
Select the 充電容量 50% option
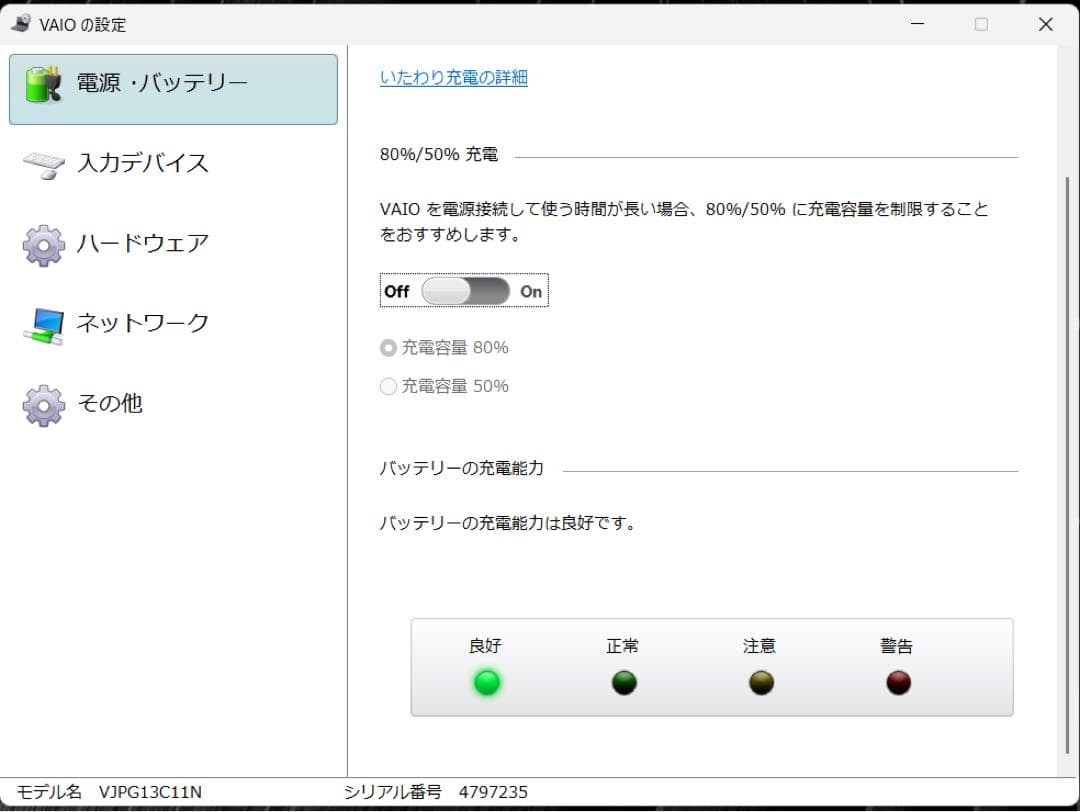coord(388,386)
